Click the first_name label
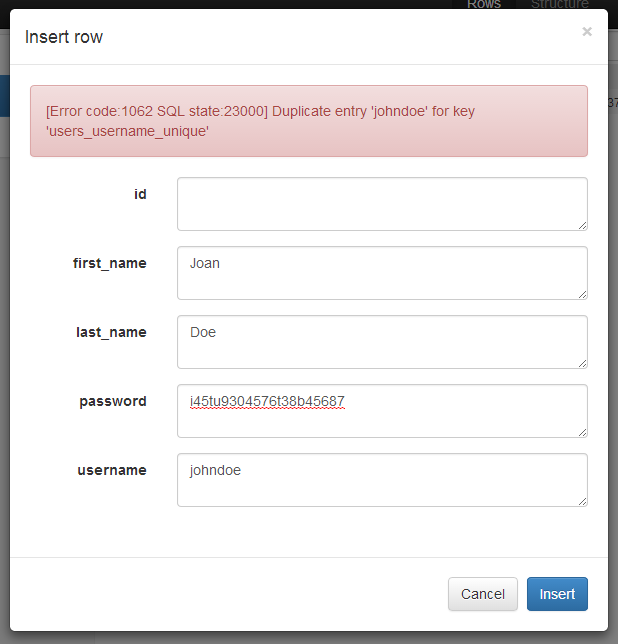Image resolution: width=618 pixels, height=644 pixels. coord(110,263)
